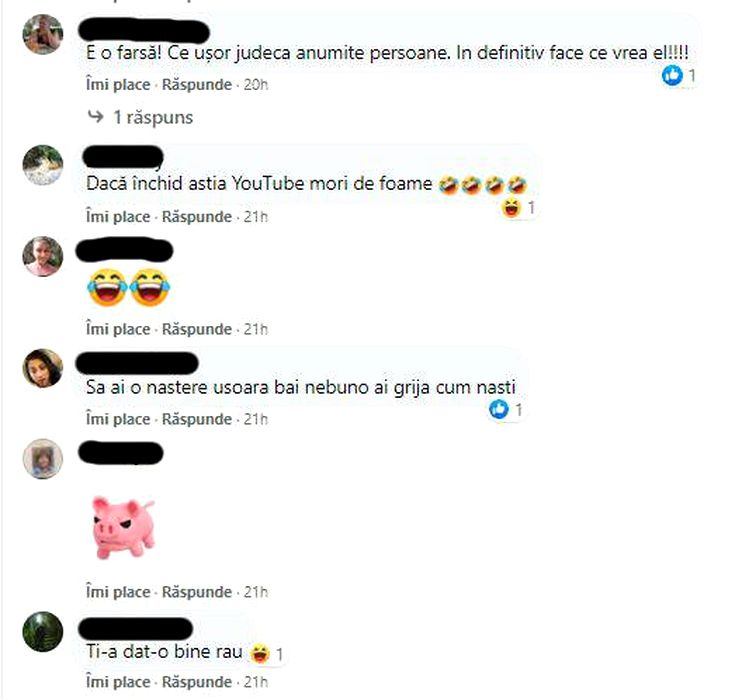This screenshot has height=700, width=749.
Task: Click like reaction icon on the 'E o farsă' comment
Action: coord(672,75)
